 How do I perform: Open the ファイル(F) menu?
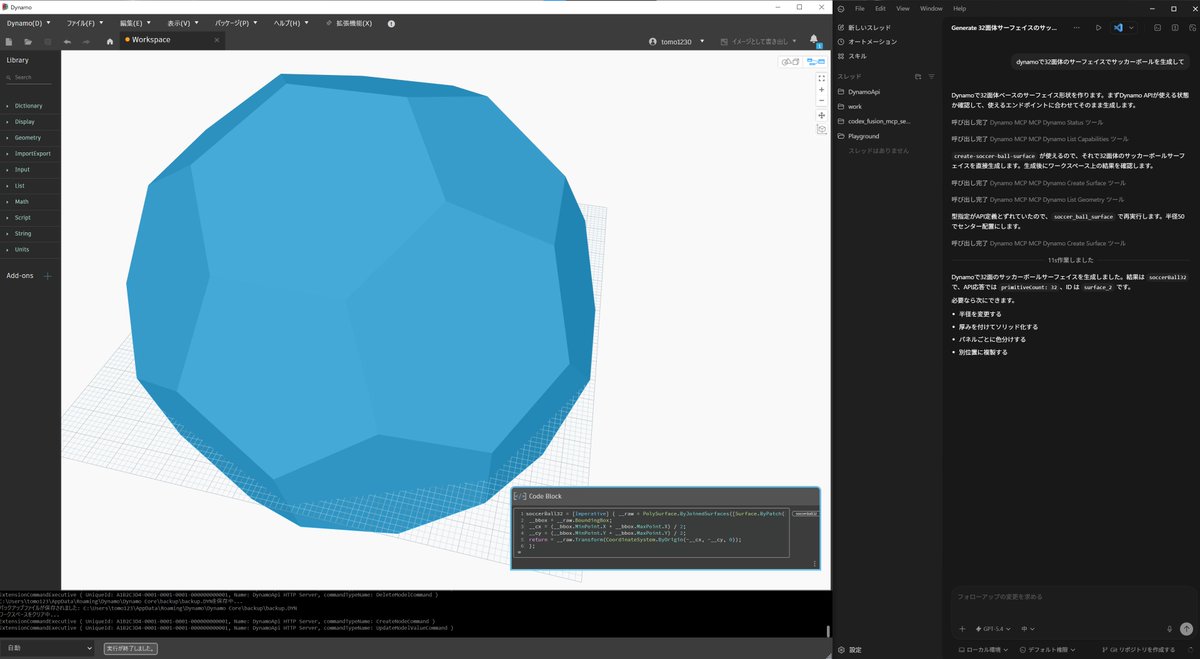point(84,23)
